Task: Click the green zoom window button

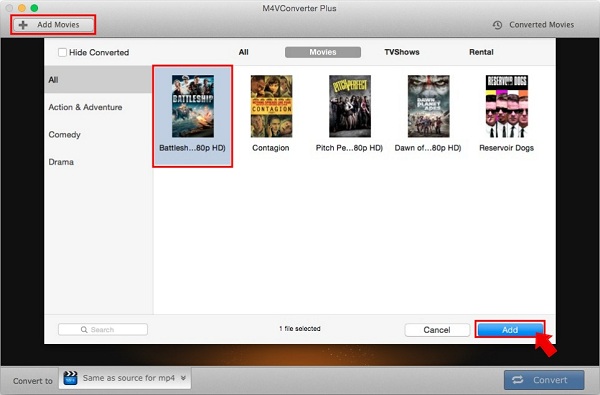Action: coord(34,8)
